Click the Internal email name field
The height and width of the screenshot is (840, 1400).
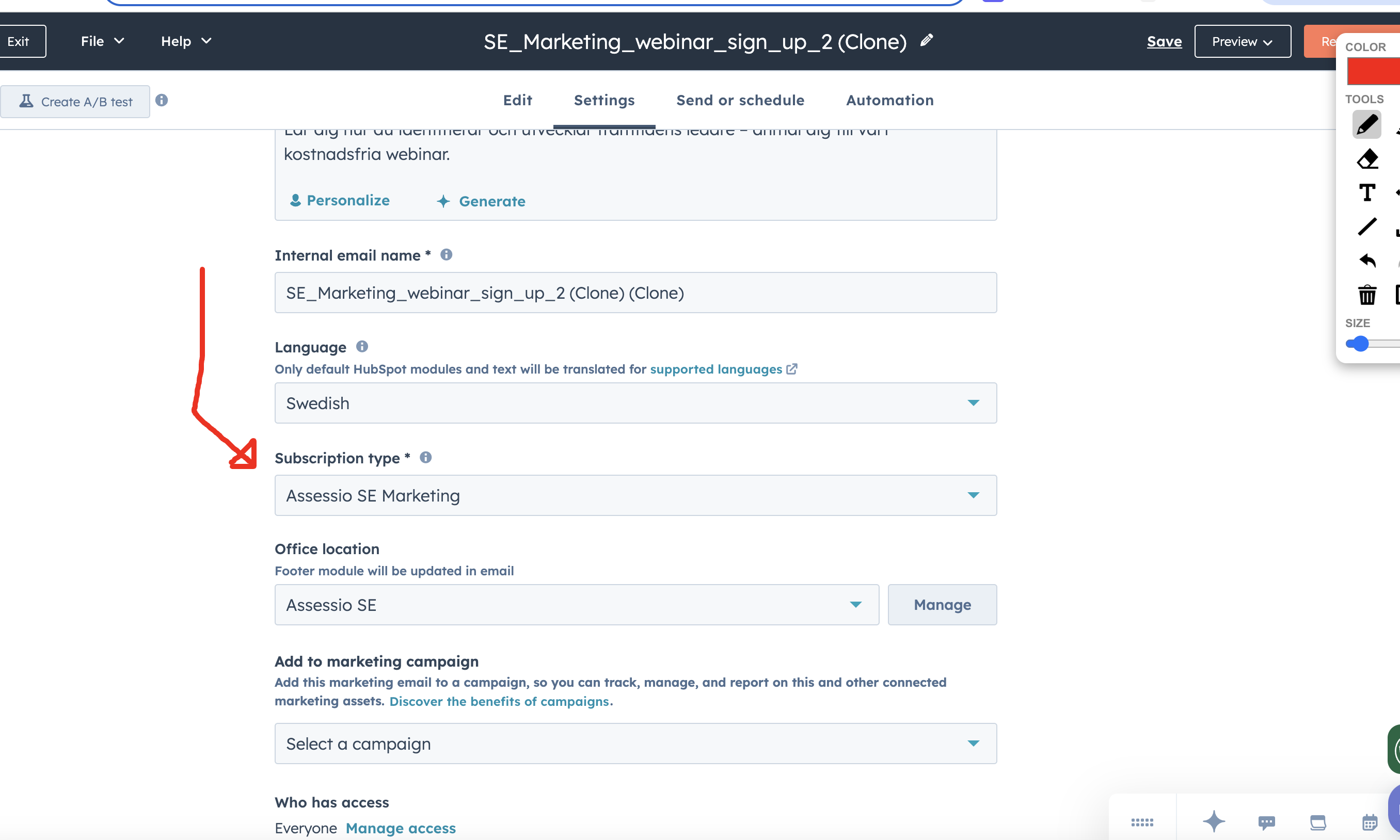(x=635, y=293)
